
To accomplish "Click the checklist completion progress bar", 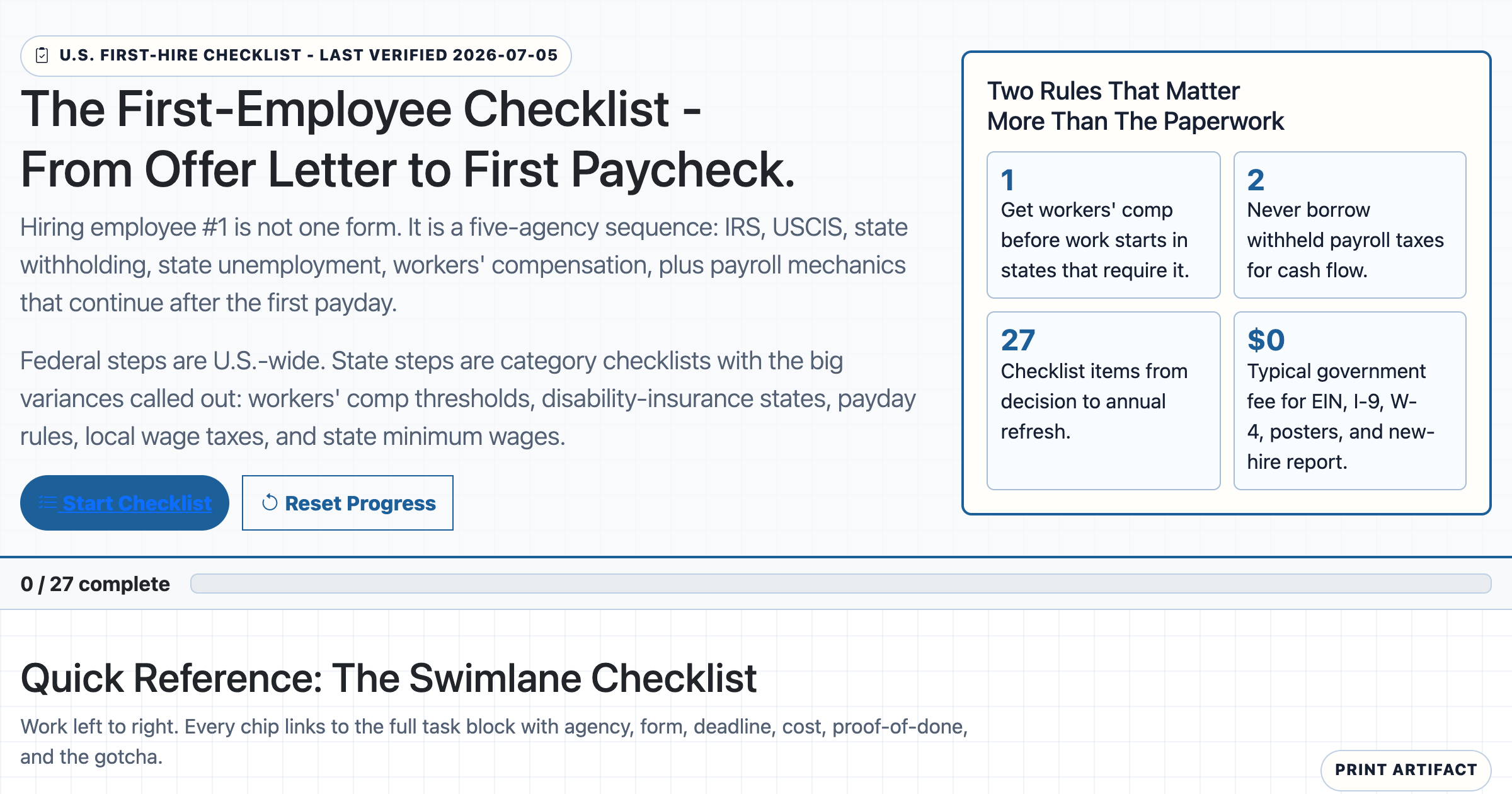I will (840, 584).
